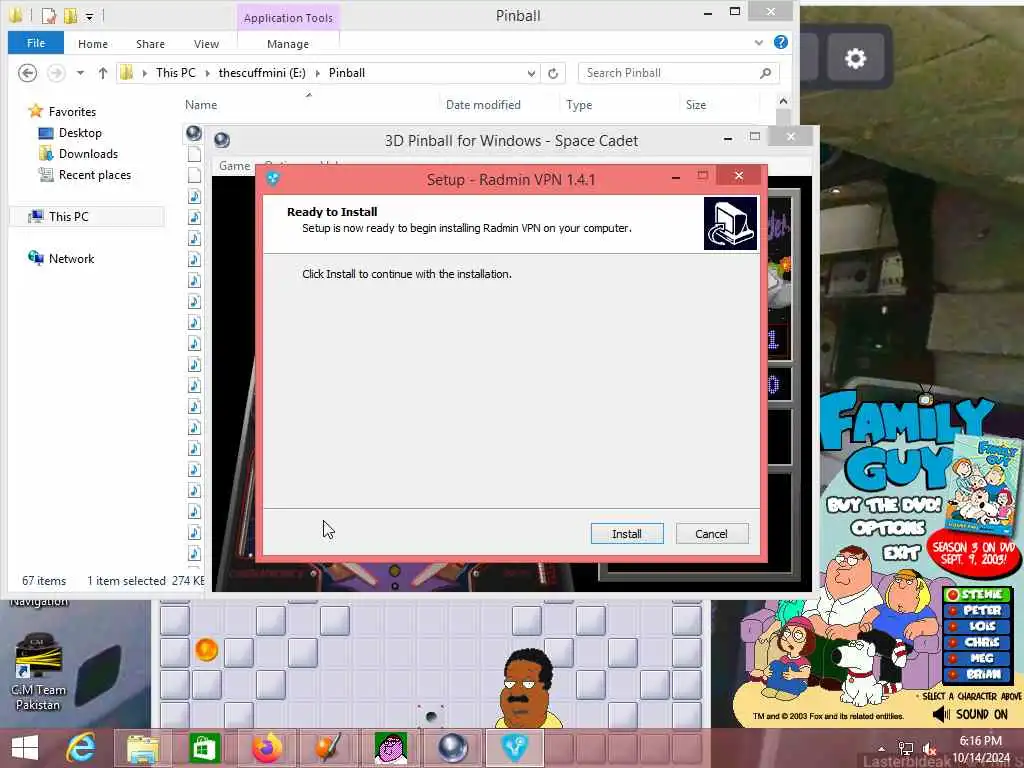Open Desktop in Favorites
Image resolution: width=1024 pixels, height=768 pixels.
80,133
